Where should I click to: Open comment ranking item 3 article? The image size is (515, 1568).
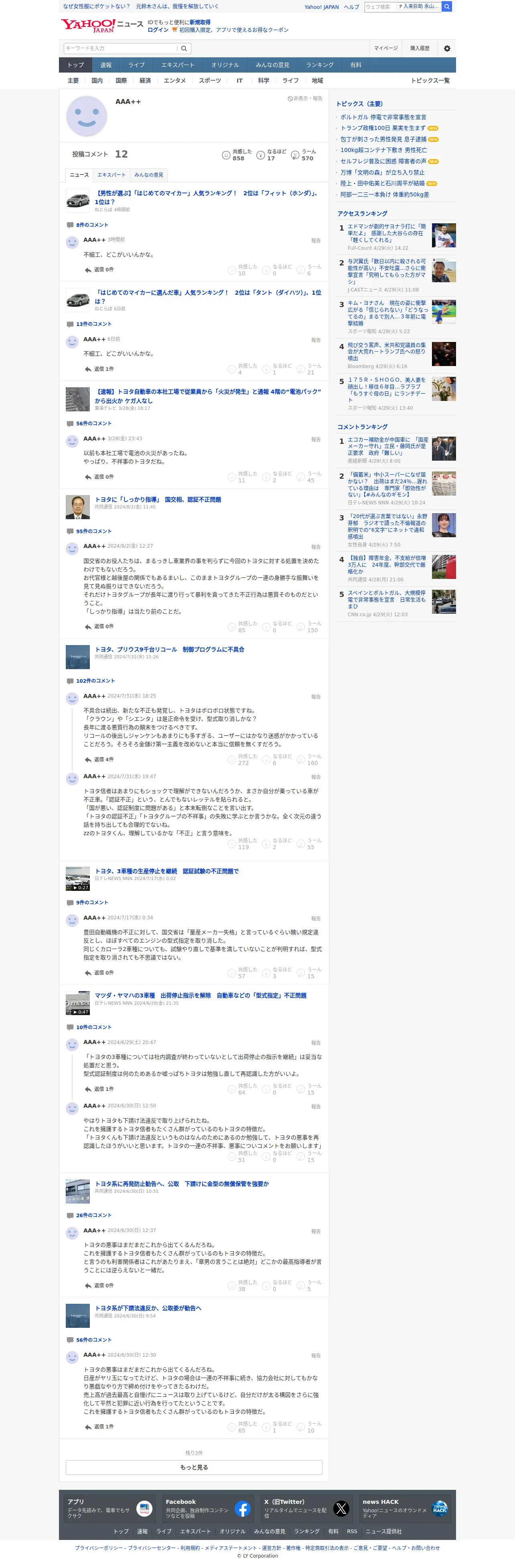coord(387,526)
